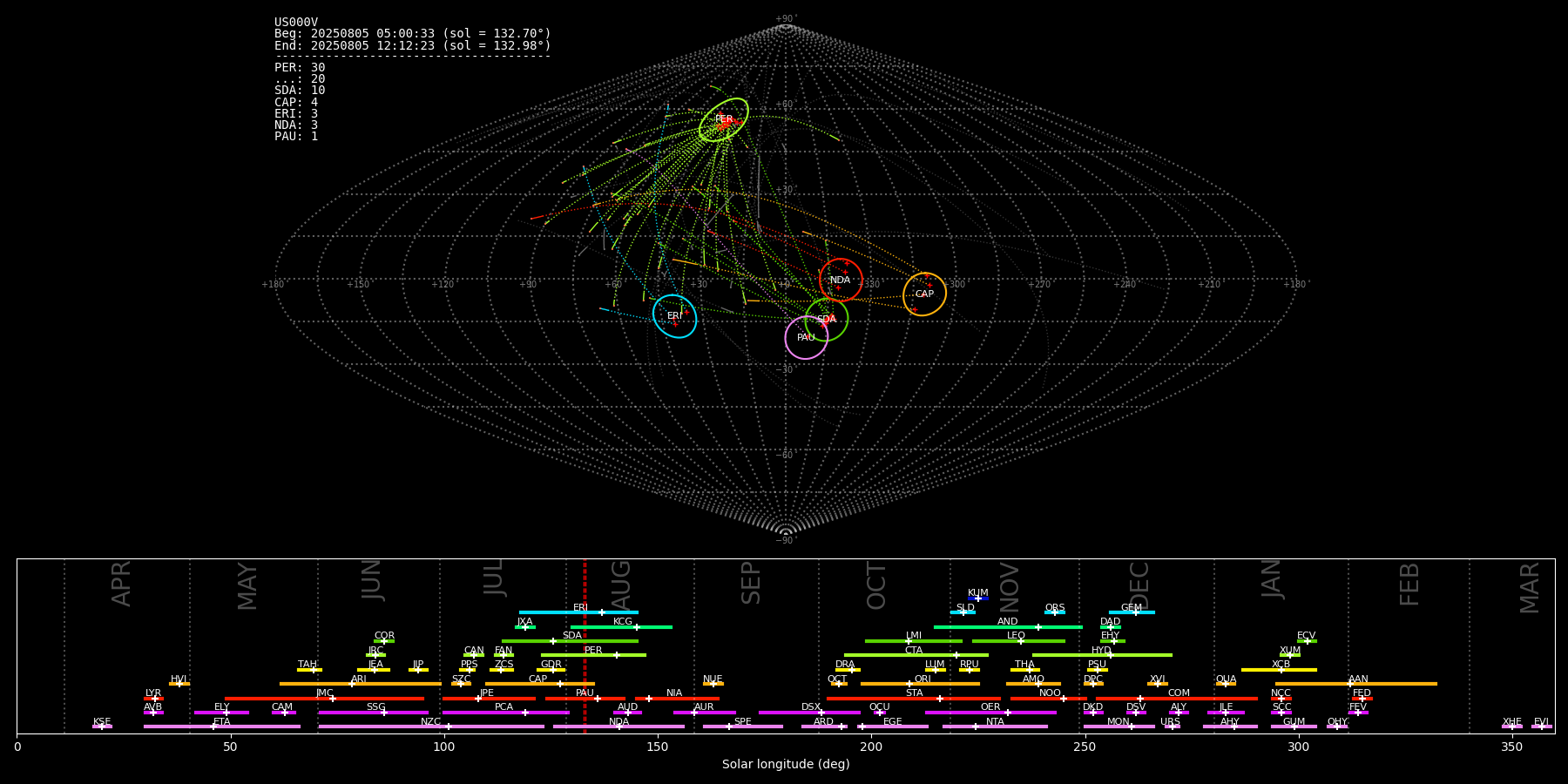Click the 150 tick on solar longitude axis
1568x784 pixels.
click(x=658, y=747)
